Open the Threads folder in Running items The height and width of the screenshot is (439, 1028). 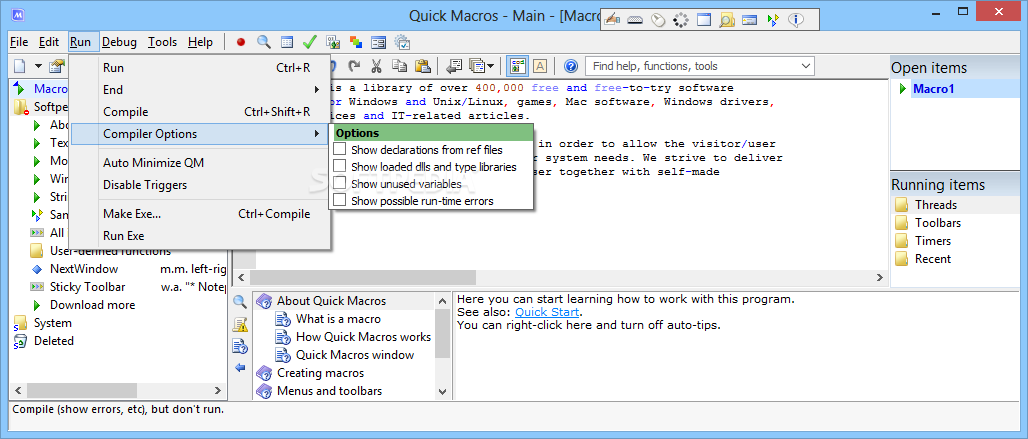point(936,205)
